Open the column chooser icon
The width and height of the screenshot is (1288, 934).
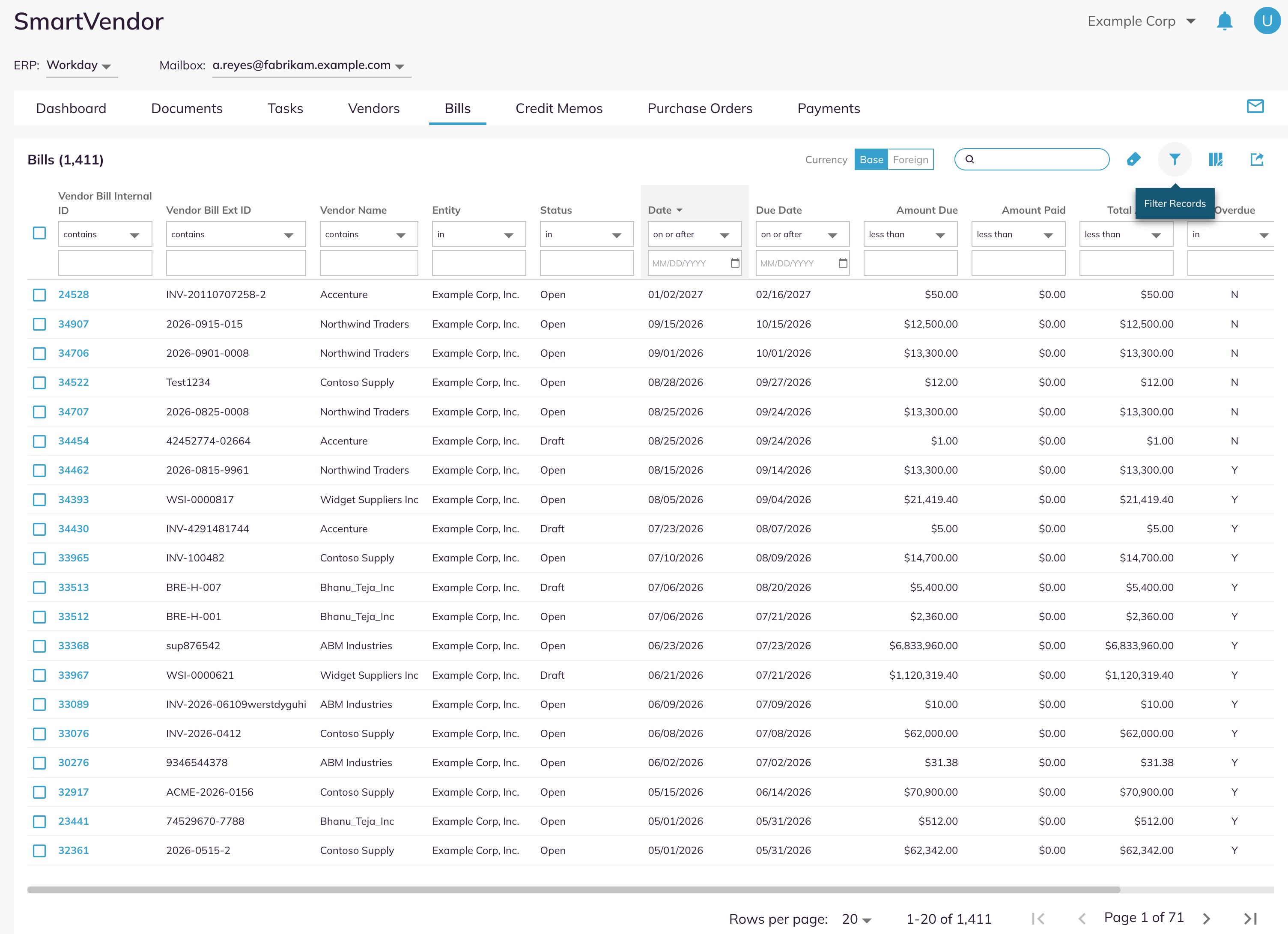1216,160
